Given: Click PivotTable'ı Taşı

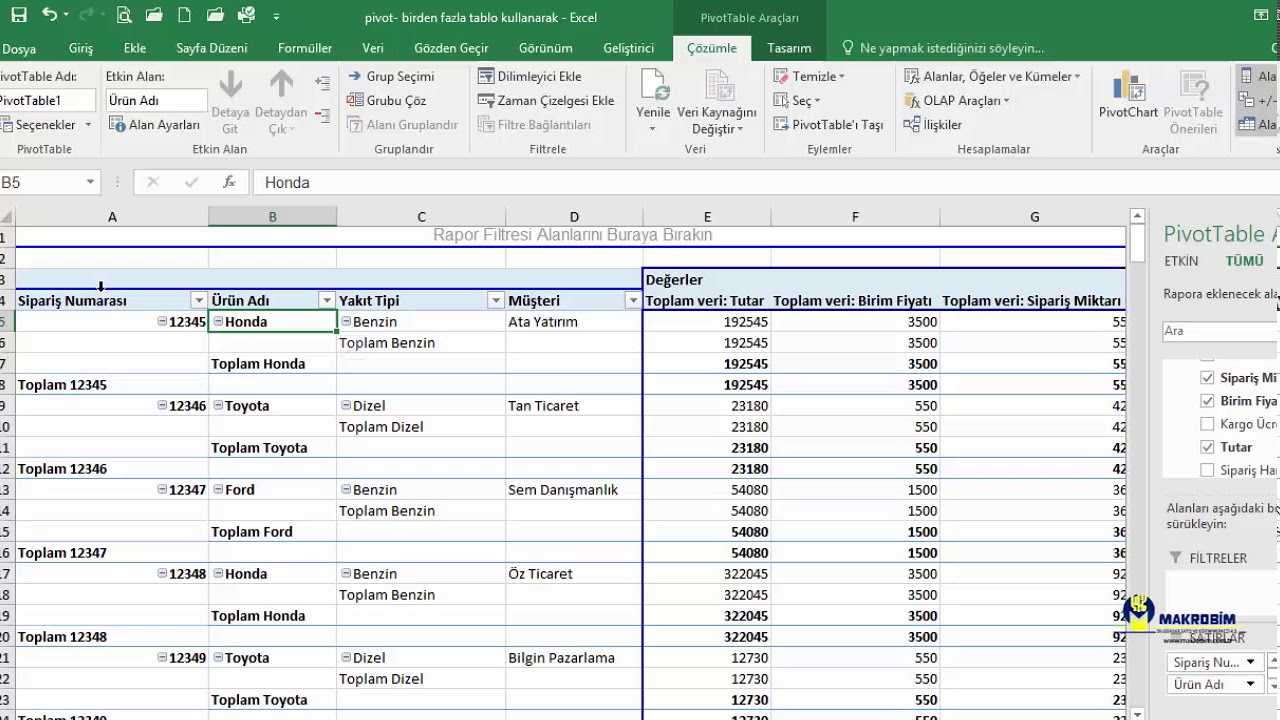Looking at the screenshot, I should click(x=828, y=125).
